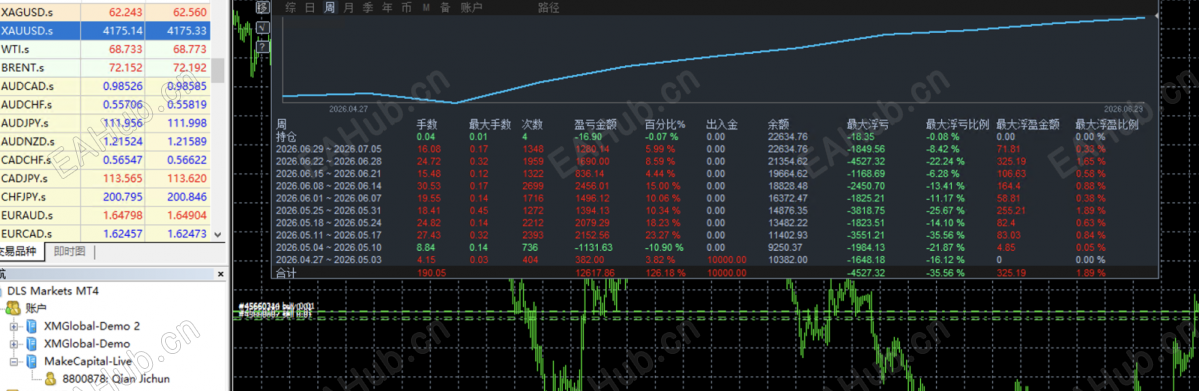The height and width of the screenshot is (391, 1199).
Task: Click the 2026.04.27 date label under chart
Action: click(x=349, y=109)
